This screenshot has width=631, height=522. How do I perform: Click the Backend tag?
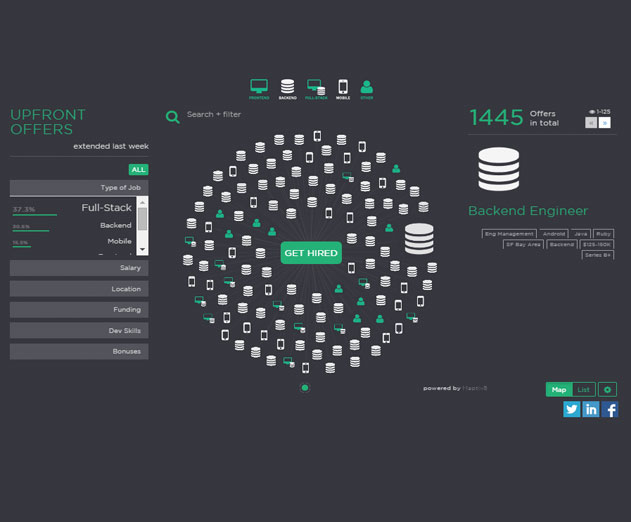pos(562,244)
